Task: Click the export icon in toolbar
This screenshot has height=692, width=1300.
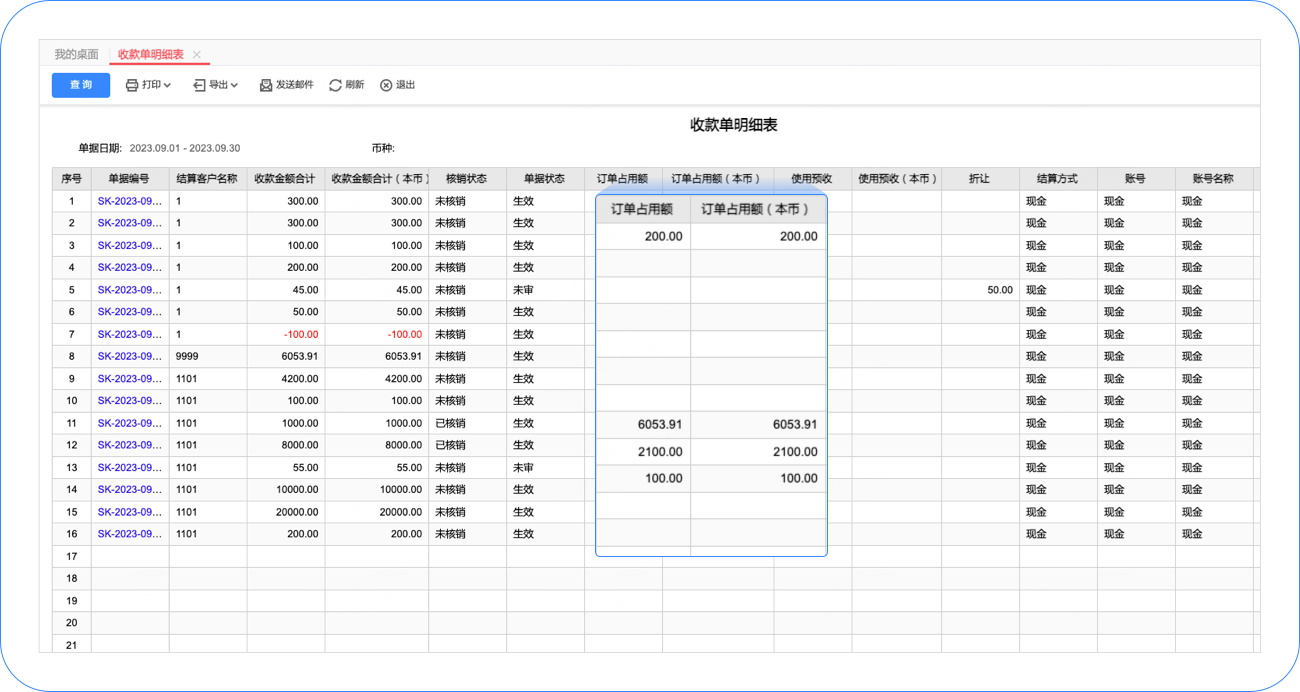Action: pyautogui.click(x=199, y=85)
